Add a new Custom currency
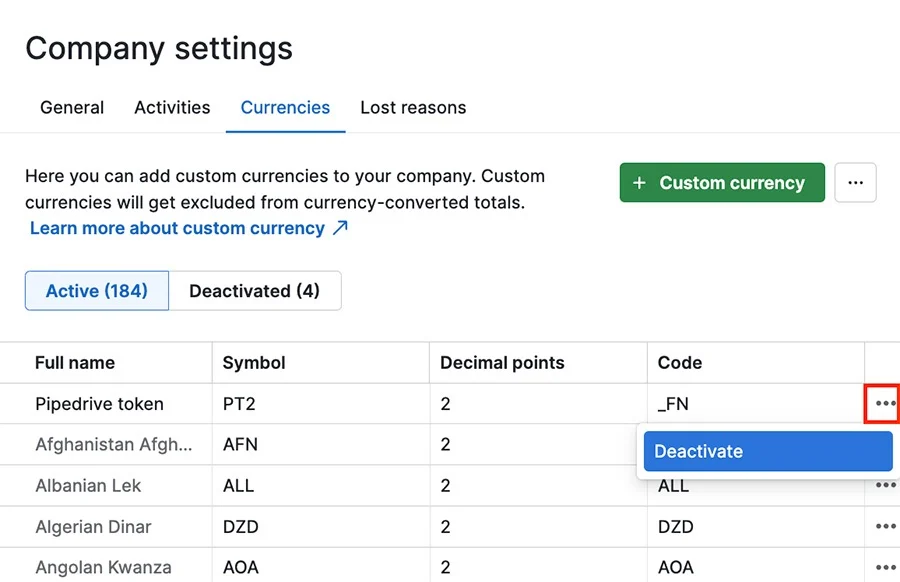 click(722, 183)
